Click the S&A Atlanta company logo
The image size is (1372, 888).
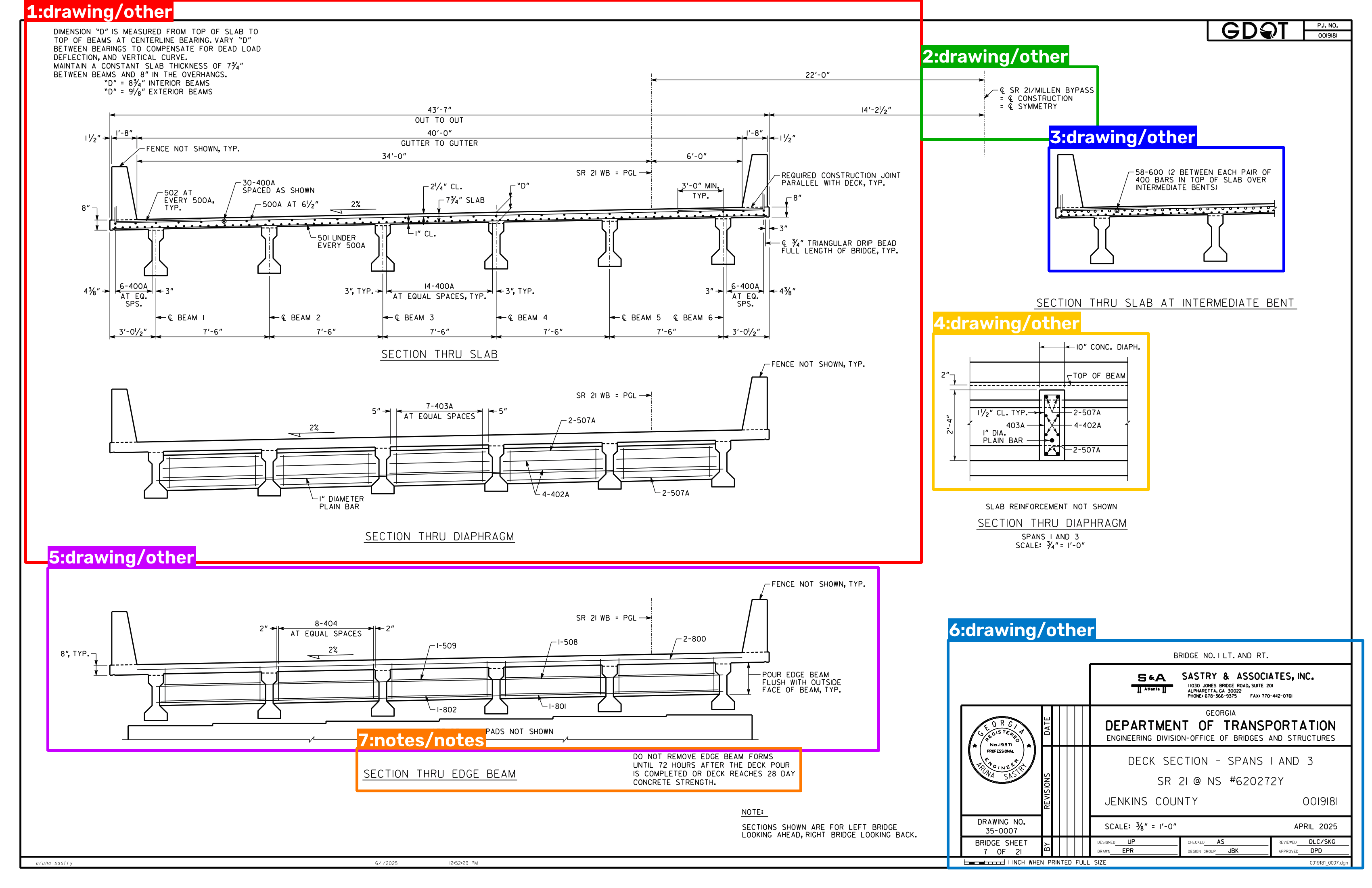click(1152, 682)
